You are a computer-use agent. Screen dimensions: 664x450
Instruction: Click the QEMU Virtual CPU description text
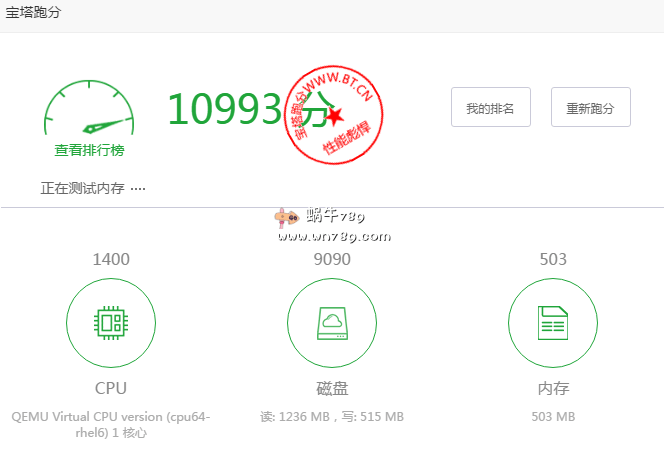110,424
